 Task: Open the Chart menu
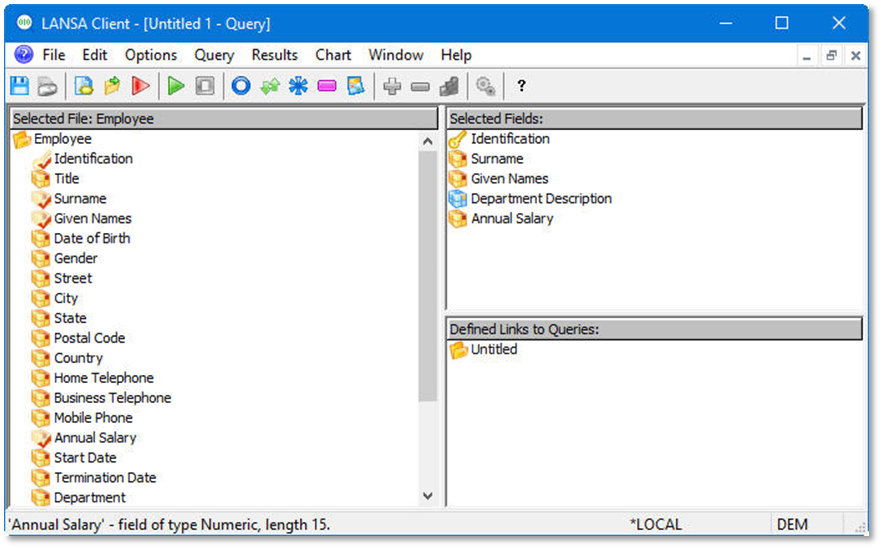tap(333, 55)
